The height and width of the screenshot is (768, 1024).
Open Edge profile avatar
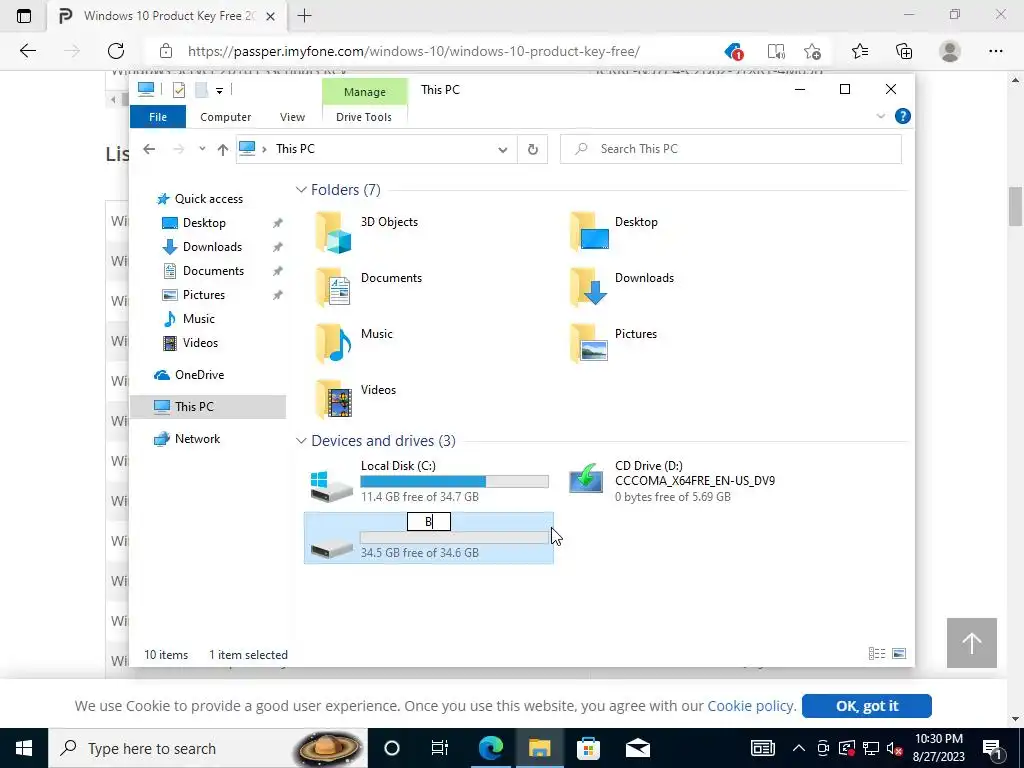pyautogui.click(x=950, y=51)
